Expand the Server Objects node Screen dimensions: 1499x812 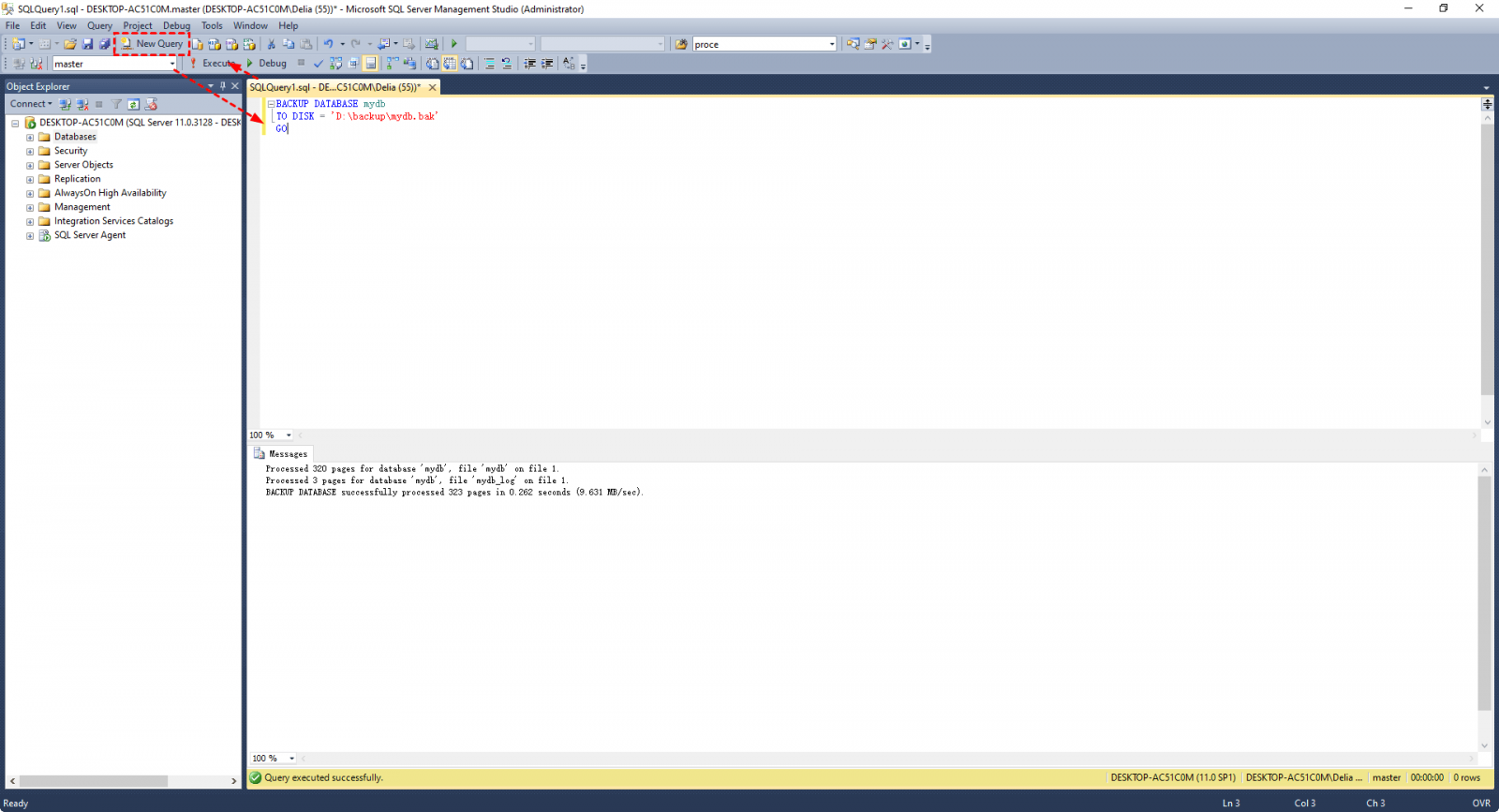(x=30, y=166)
